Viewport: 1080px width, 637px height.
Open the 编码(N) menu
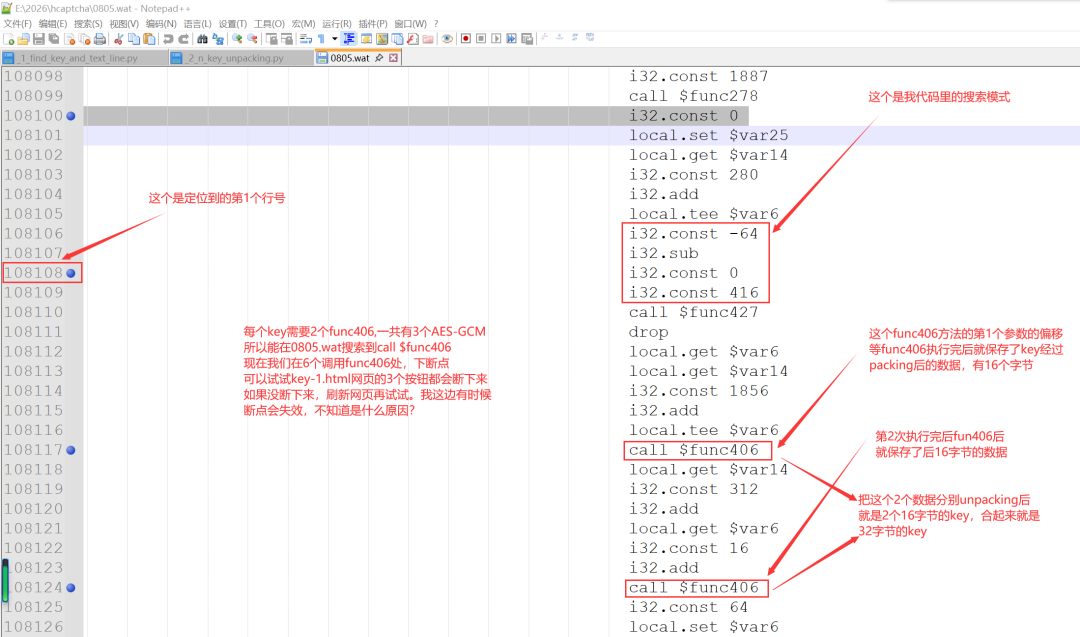(160, 23)
